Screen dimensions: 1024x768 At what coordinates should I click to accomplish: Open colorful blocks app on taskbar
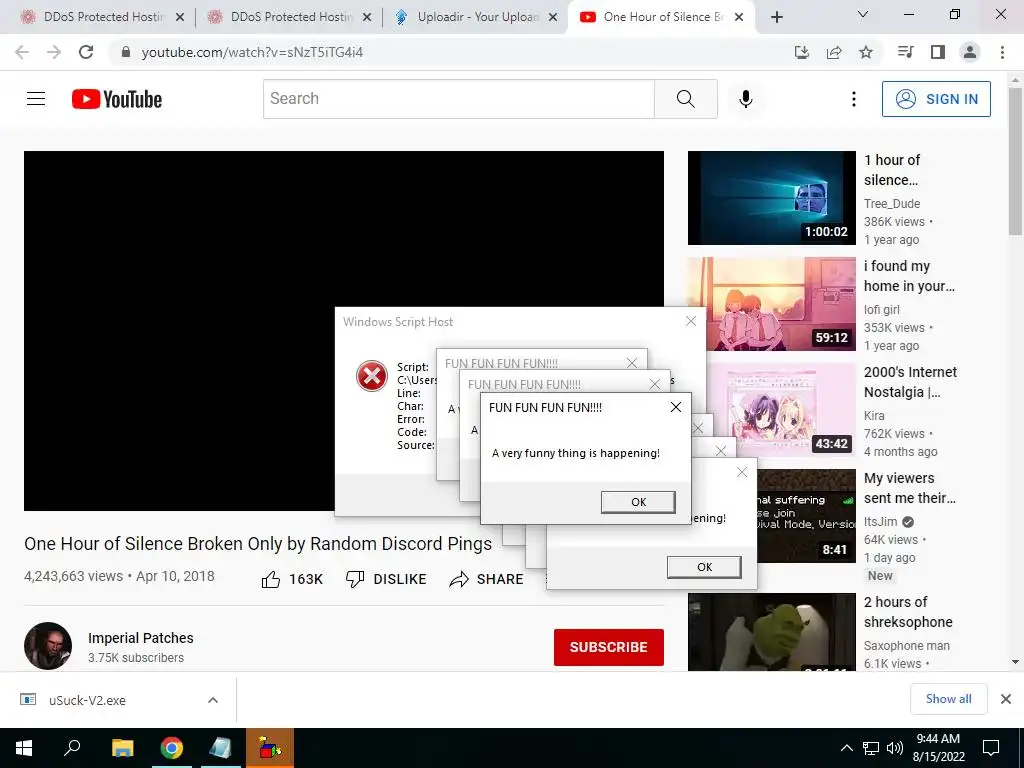(x=270, y=748)
